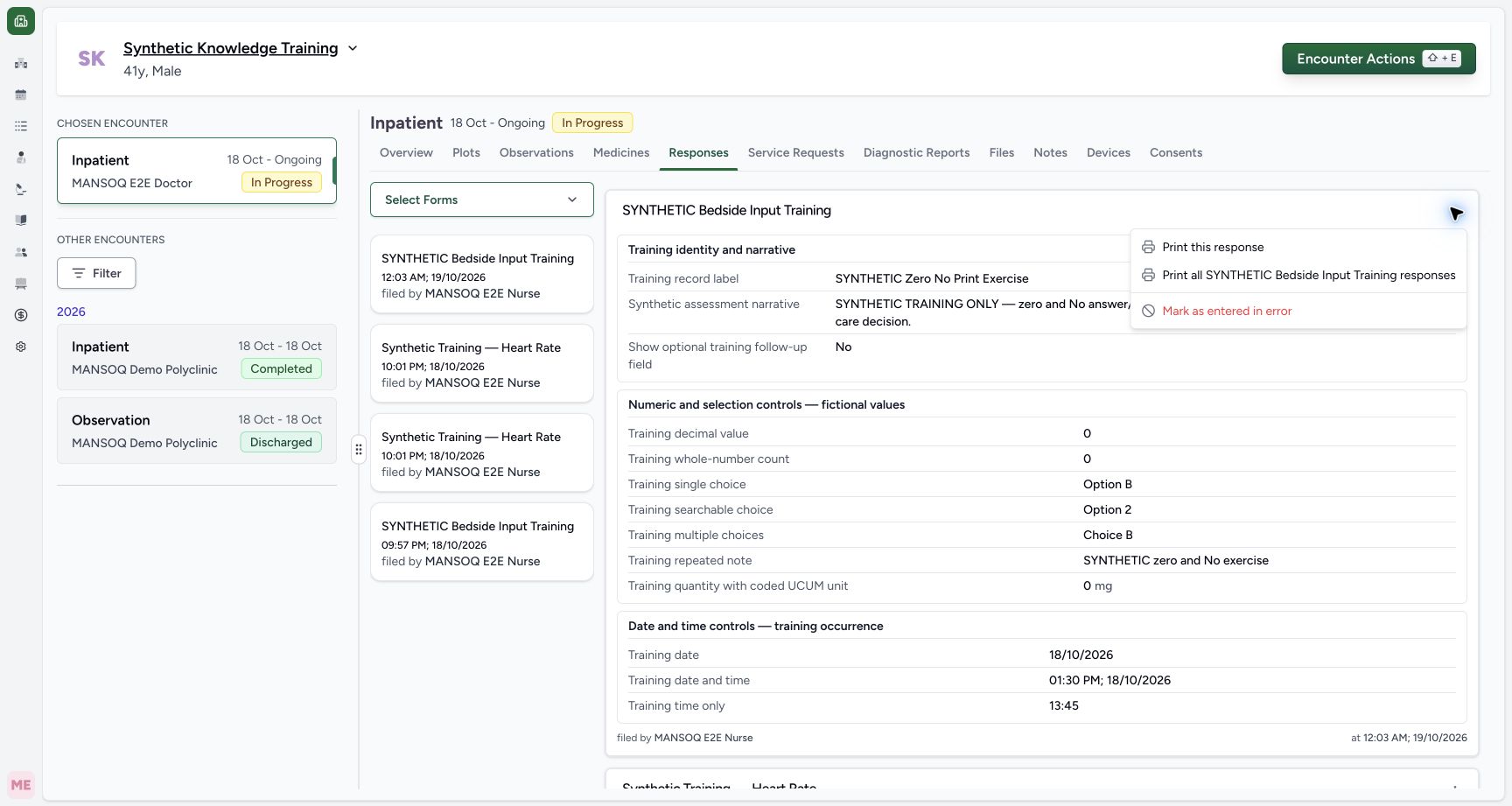
Task: Click the green hospital logo icon
Action: pos(21,21)
